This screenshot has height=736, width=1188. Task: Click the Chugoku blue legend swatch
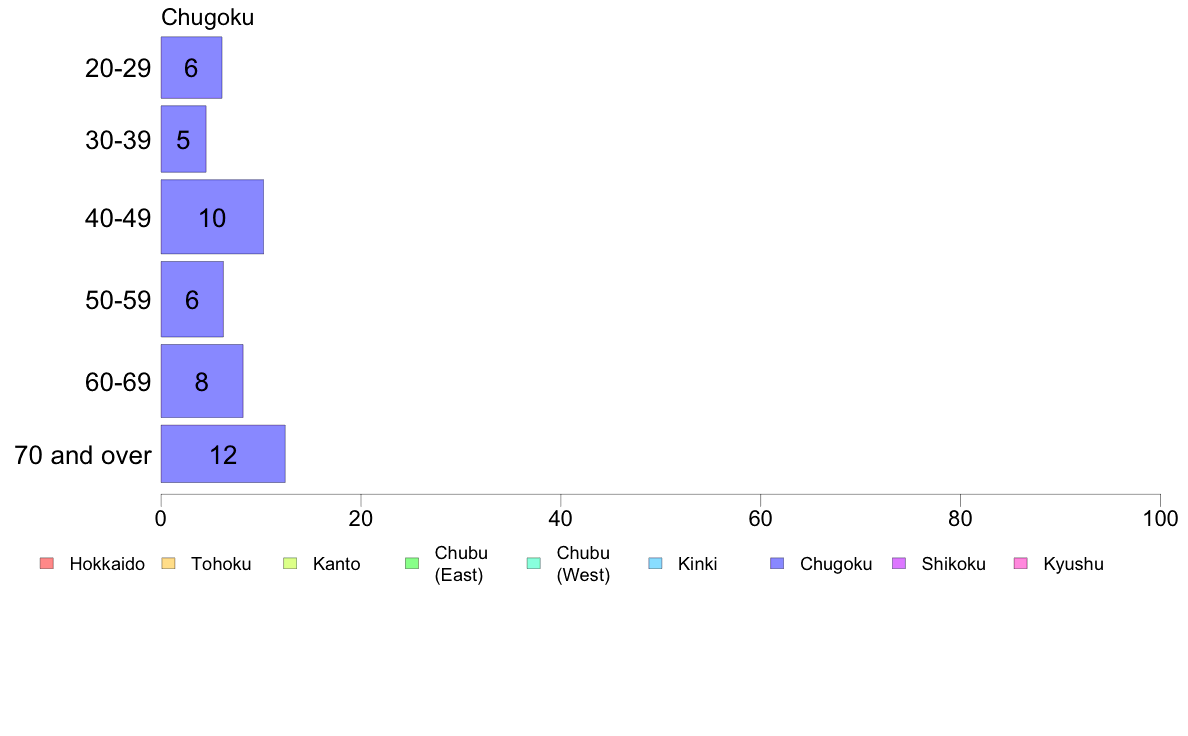tap(777, 563)
